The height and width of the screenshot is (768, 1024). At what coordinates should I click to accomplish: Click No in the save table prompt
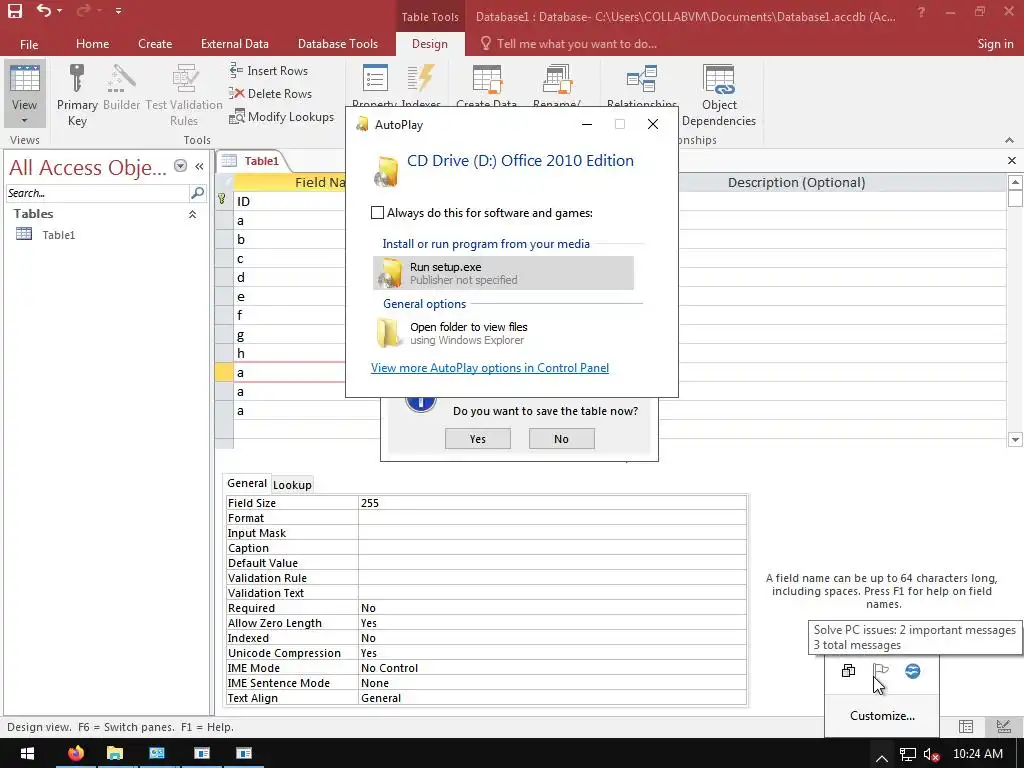click(x=562, y=439)
